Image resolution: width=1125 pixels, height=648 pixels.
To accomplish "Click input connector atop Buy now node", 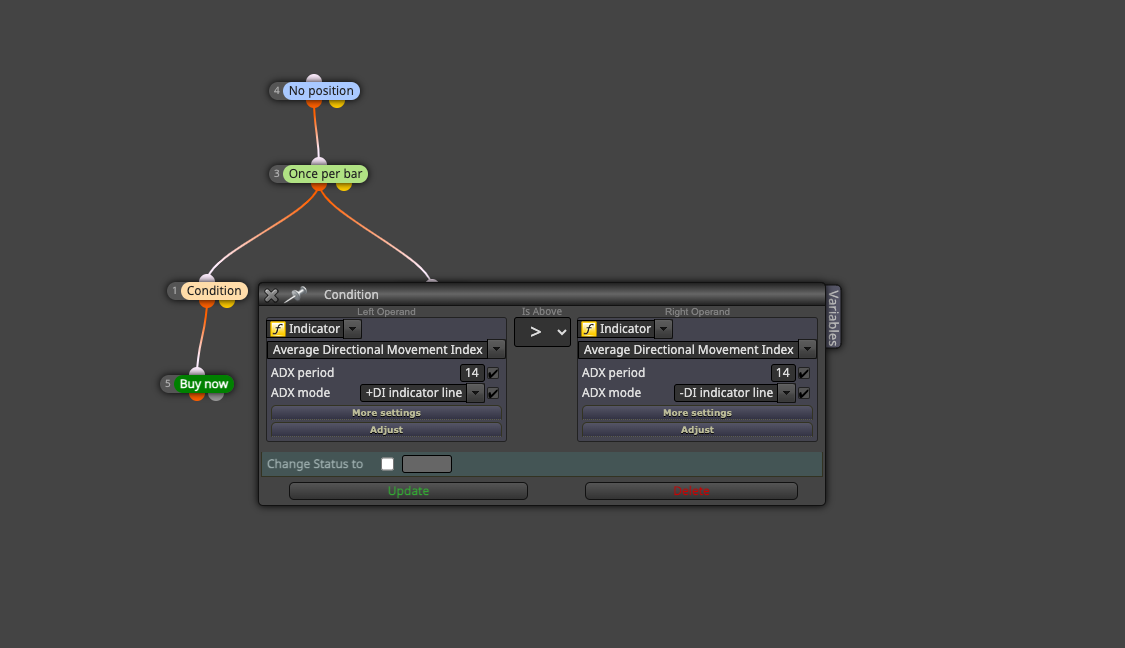I will pos(197,372).
